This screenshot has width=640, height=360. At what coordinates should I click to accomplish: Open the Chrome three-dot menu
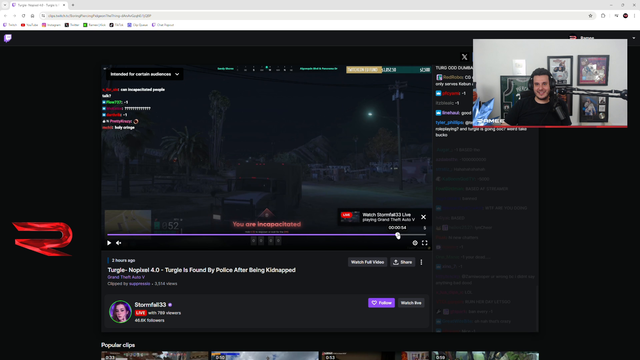[634, 16]
